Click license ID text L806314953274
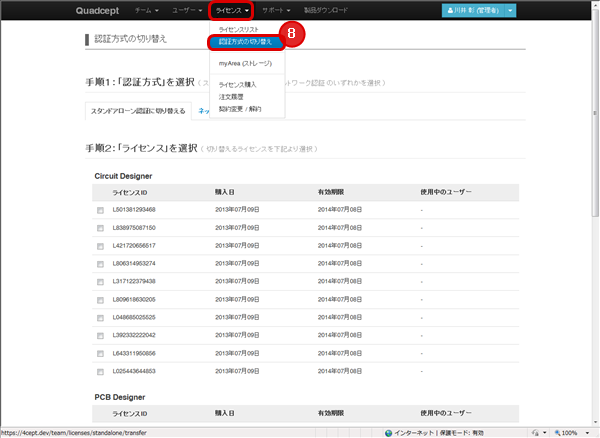This screenshot has width=600, height=438. click(134, 264)
